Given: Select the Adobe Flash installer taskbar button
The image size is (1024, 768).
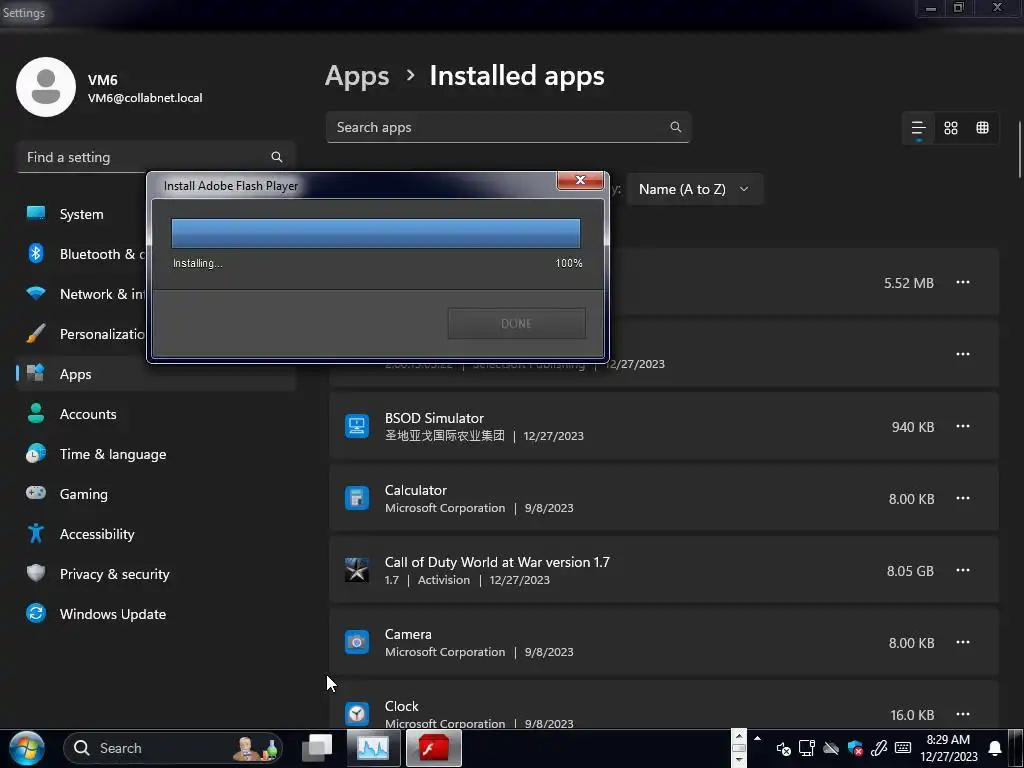Looking at the screenshot, I should (x=434, y=748).
